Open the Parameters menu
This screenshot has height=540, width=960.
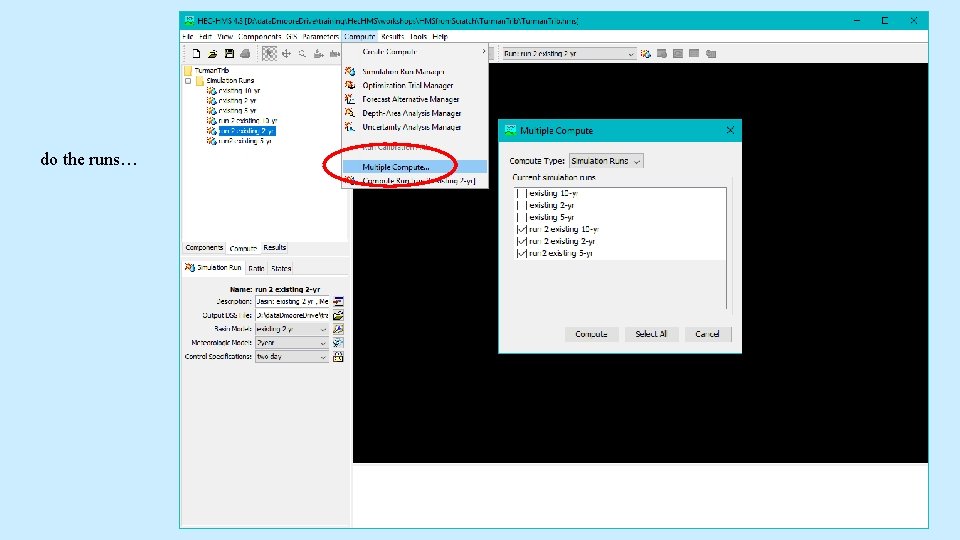click(x=320, y=37)
